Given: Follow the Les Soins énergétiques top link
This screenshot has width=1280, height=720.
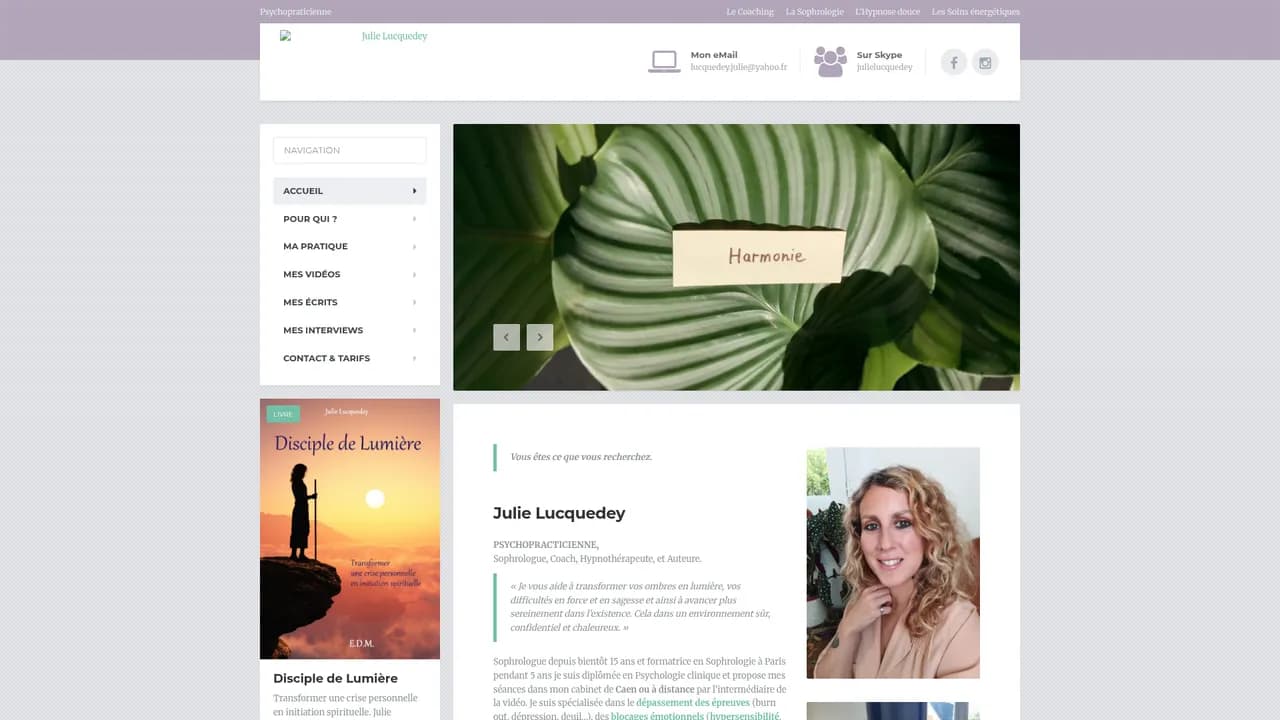Looking at the screenshot, I should click(x=976, y=12).
